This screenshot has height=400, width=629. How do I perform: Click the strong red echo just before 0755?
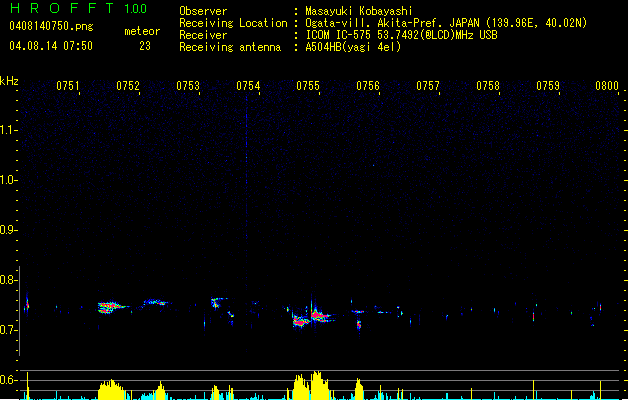pos(301,321)
